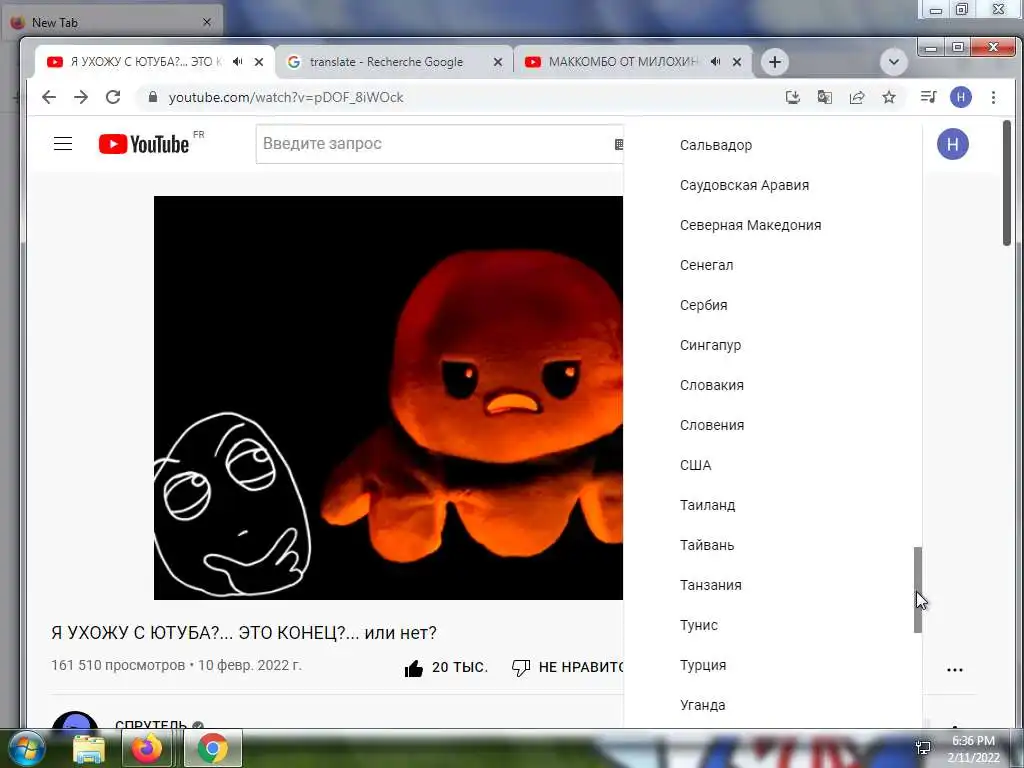Click the network tray icon

coord(923,748)
